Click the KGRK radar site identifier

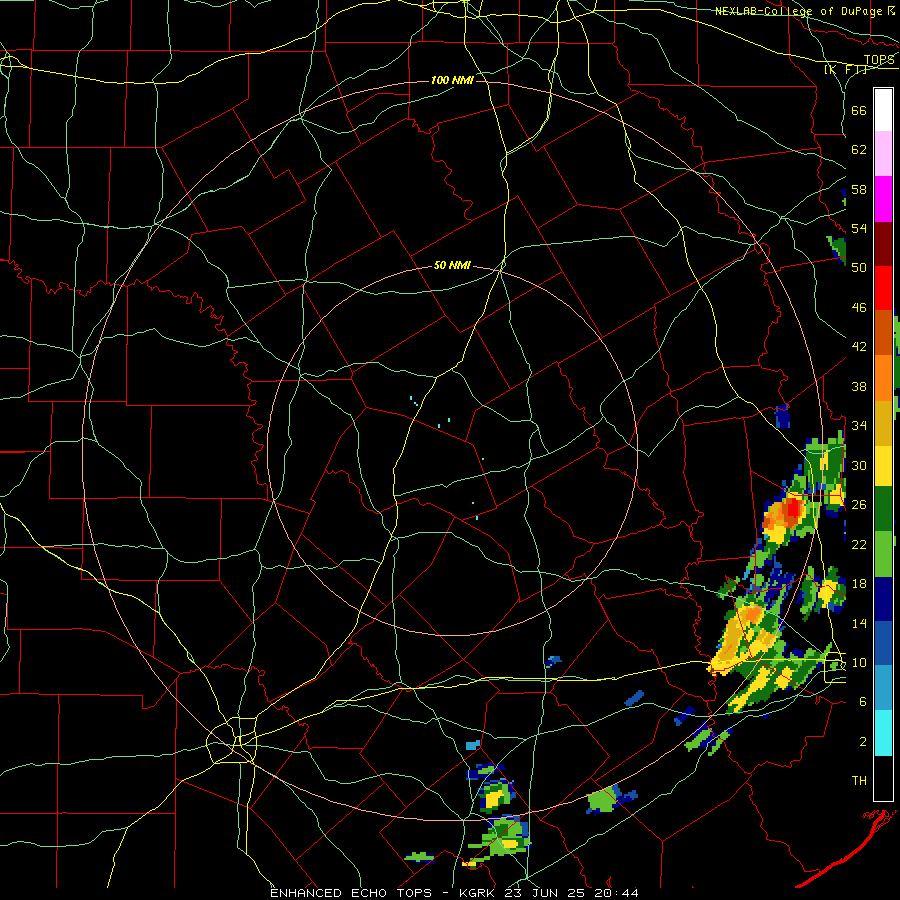click(479, 893)
